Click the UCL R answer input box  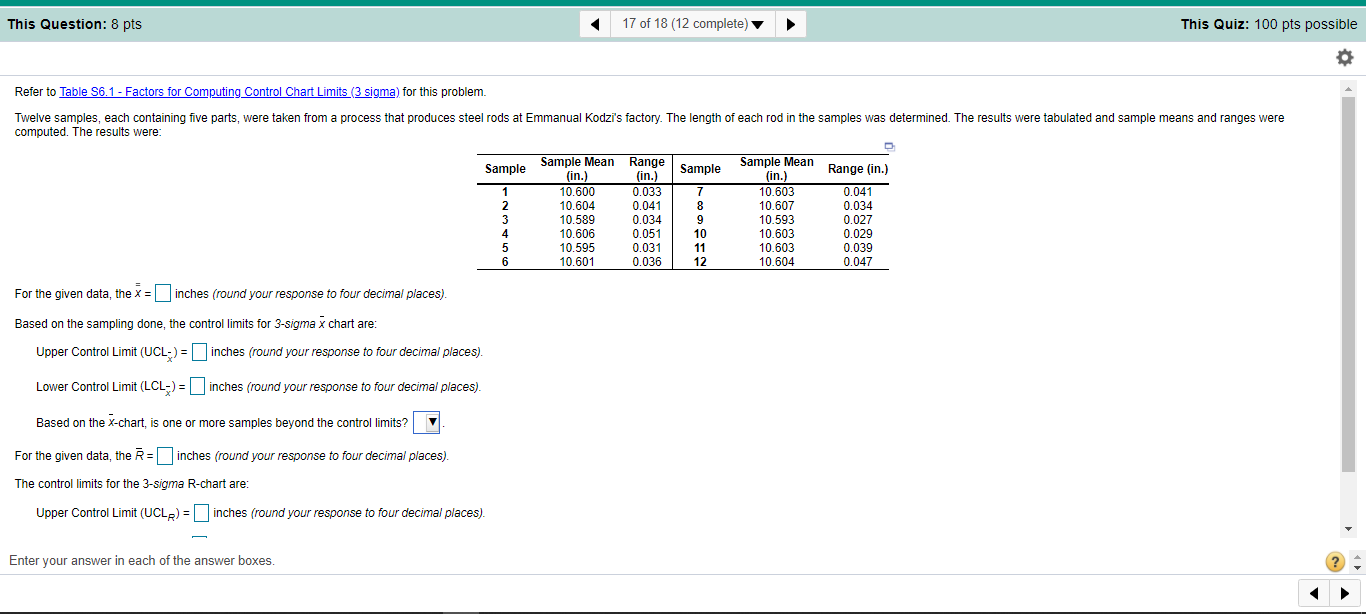201,513
